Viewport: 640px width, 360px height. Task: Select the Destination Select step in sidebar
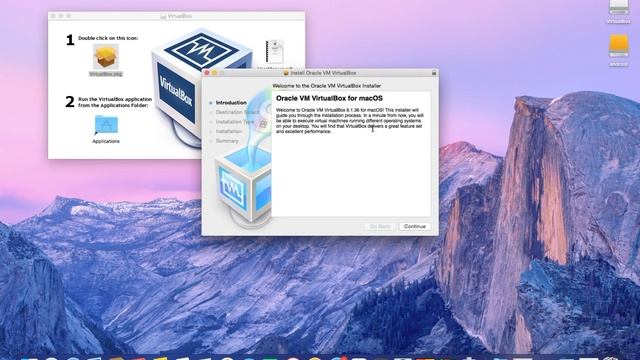click(238, 112)
